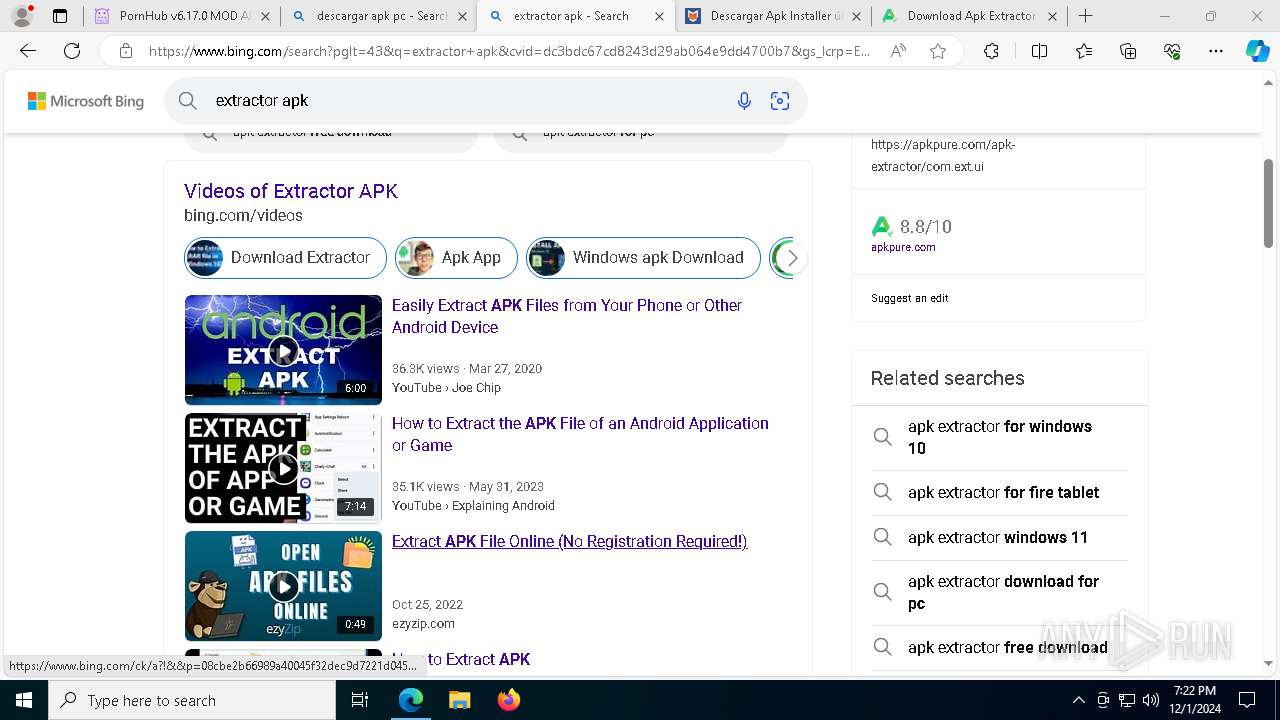Close the extractor apk search tab

[x=659, y=16]
